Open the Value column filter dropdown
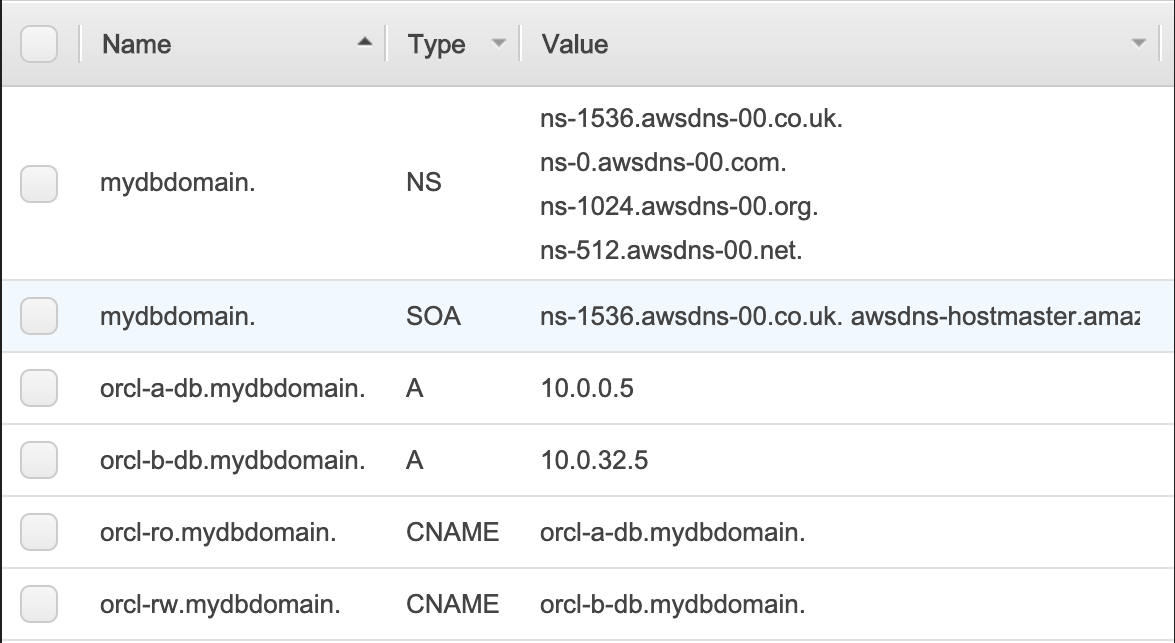1175x643 pixels. [x=1139, y=44]
